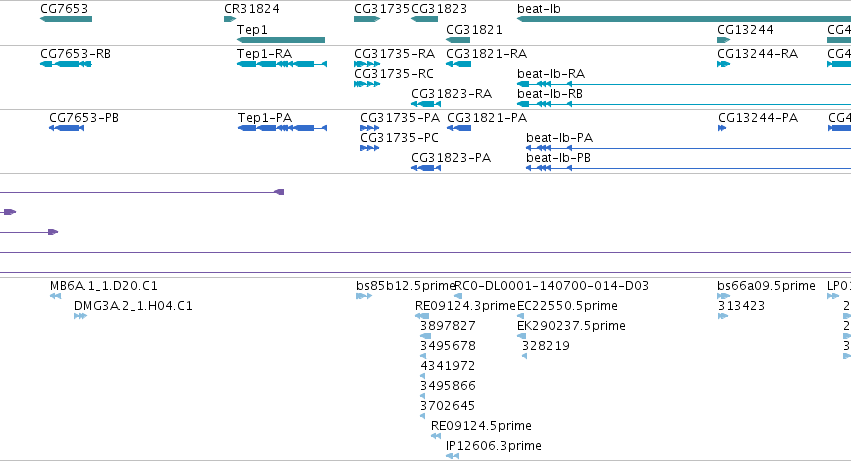851x461 pixels.
Task: Click the CG13244-PA protein glyph
Action: point(722,128)
